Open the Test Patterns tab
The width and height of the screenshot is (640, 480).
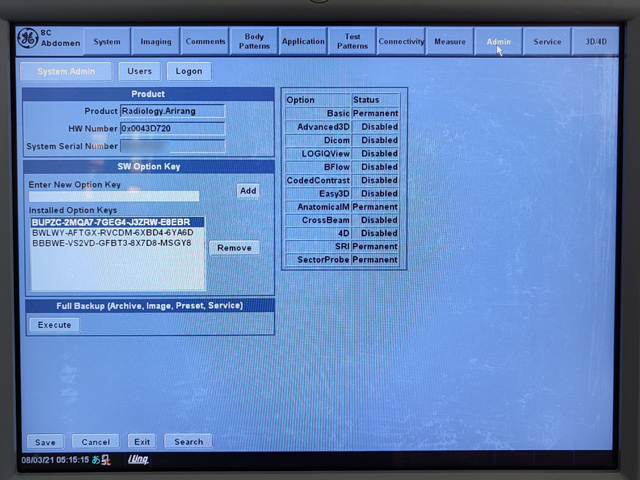coord(352,41)
